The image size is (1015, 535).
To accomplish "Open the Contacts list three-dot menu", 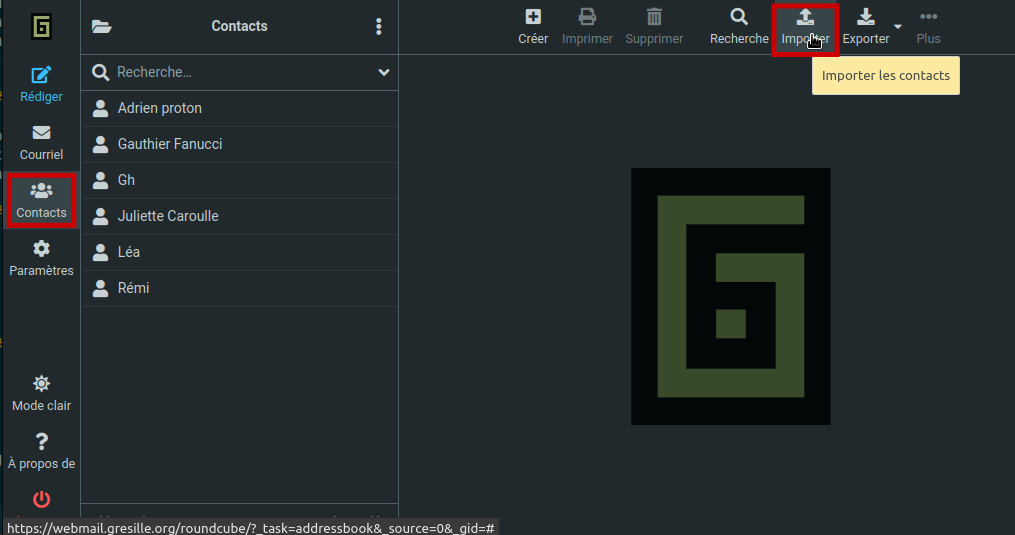I will [378, 27].
